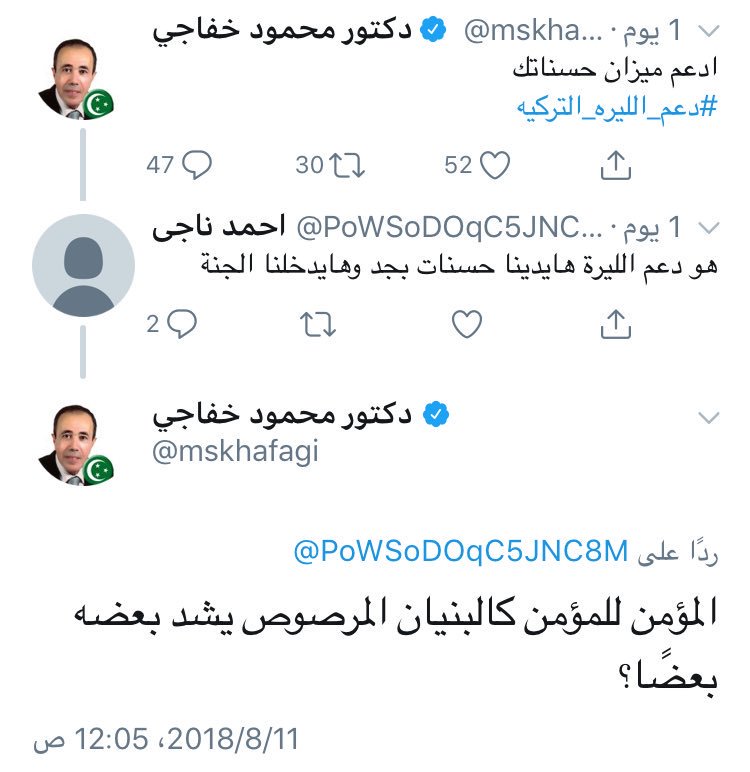Open the dropdown chevron on احمد ناجى's tweet
Viewport: 750px width, 772px height.
tap(709, 228)
